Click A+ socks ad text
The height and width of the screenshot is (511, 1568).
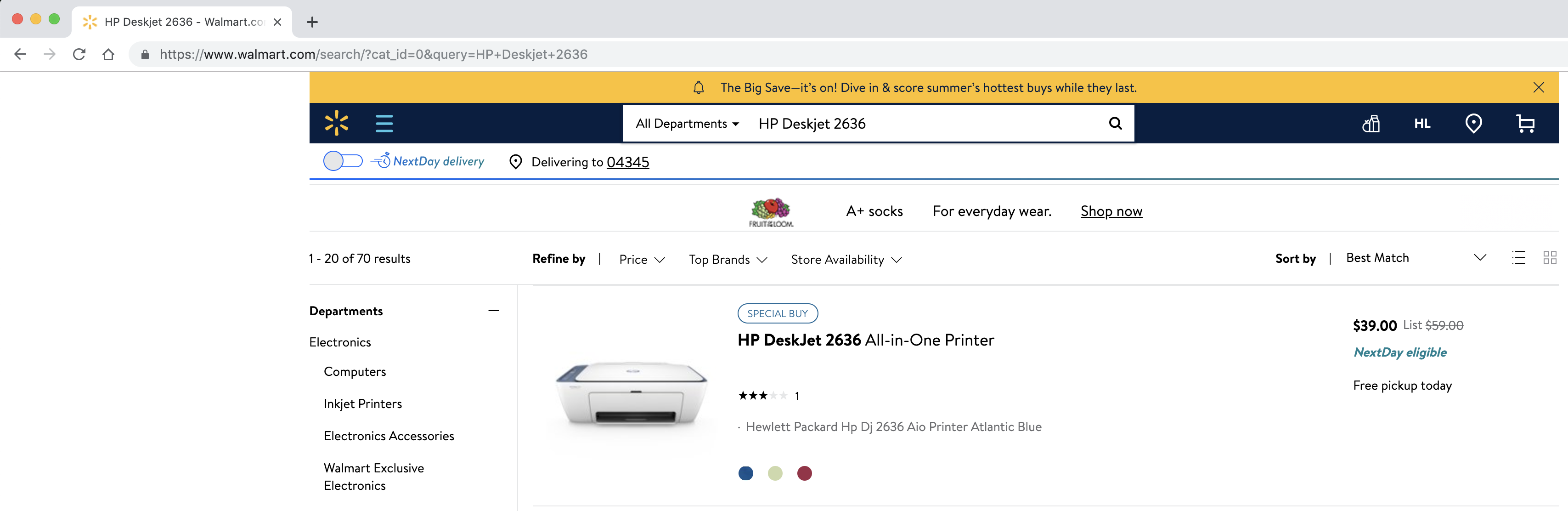coord(874,211)
